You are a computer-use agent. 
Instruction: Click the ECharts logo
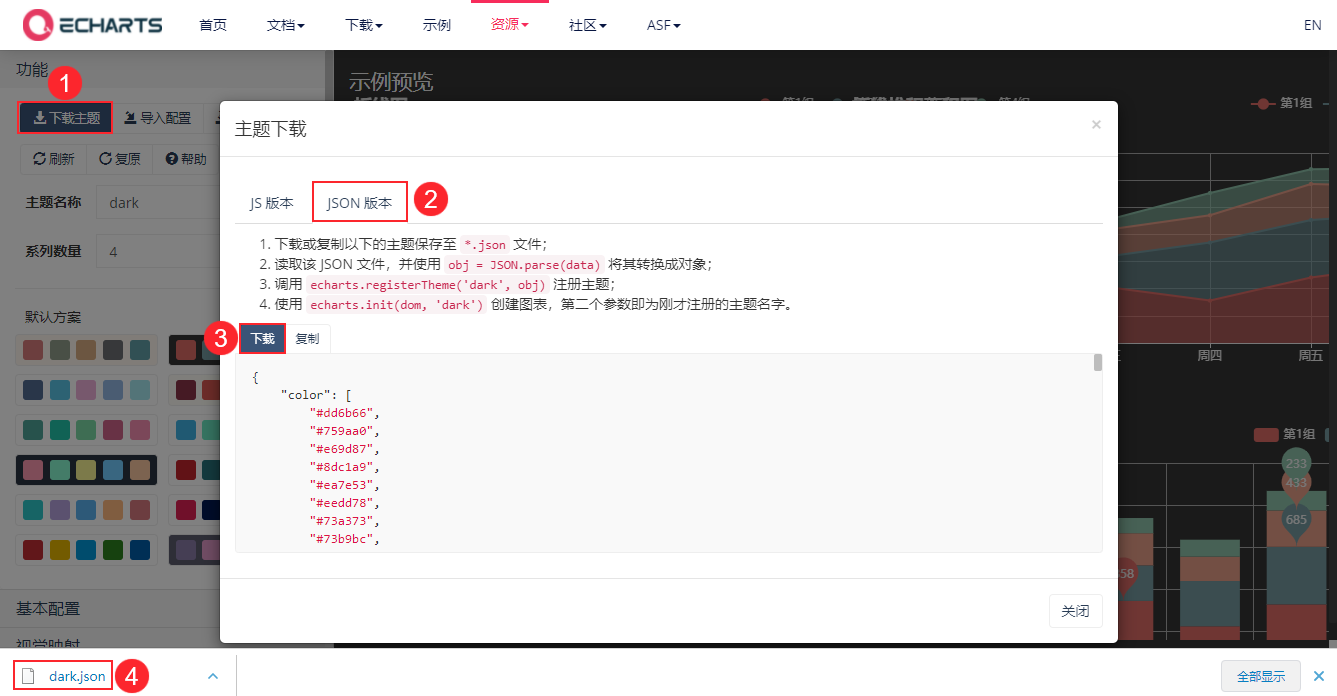pyautogui.click(x=93, y=24)
